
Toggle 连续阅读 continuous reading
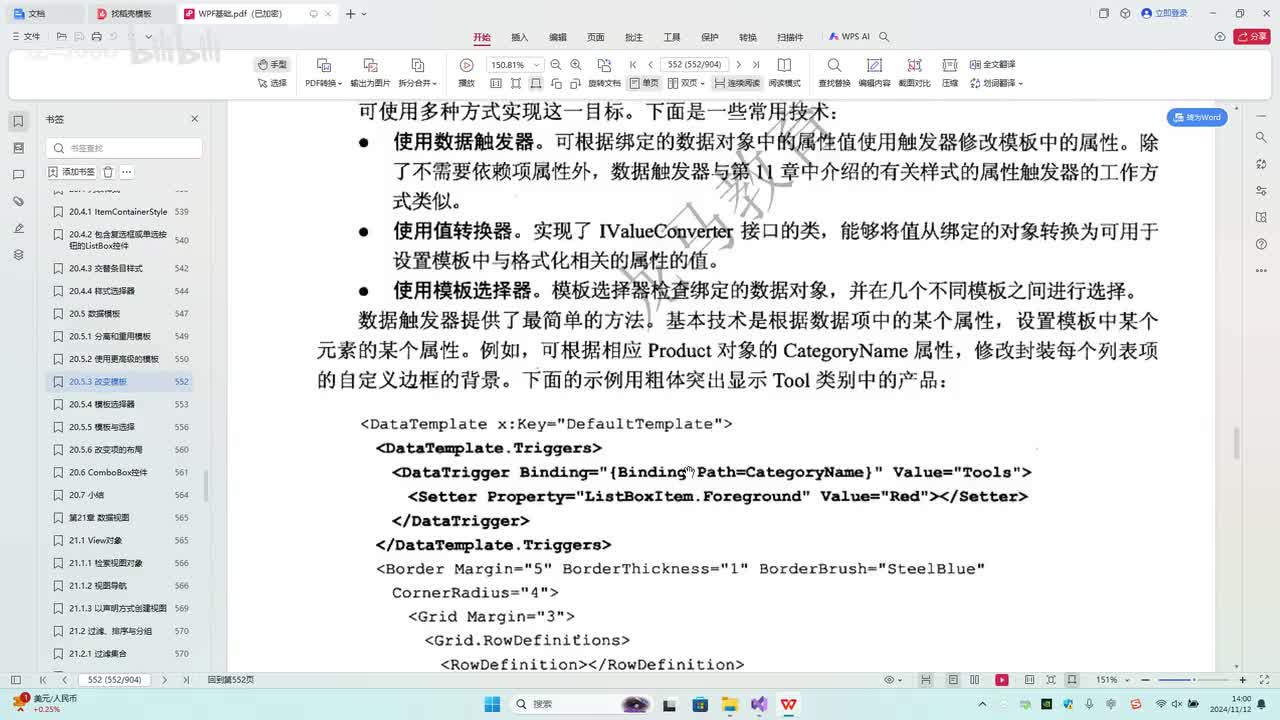(737, 83)
